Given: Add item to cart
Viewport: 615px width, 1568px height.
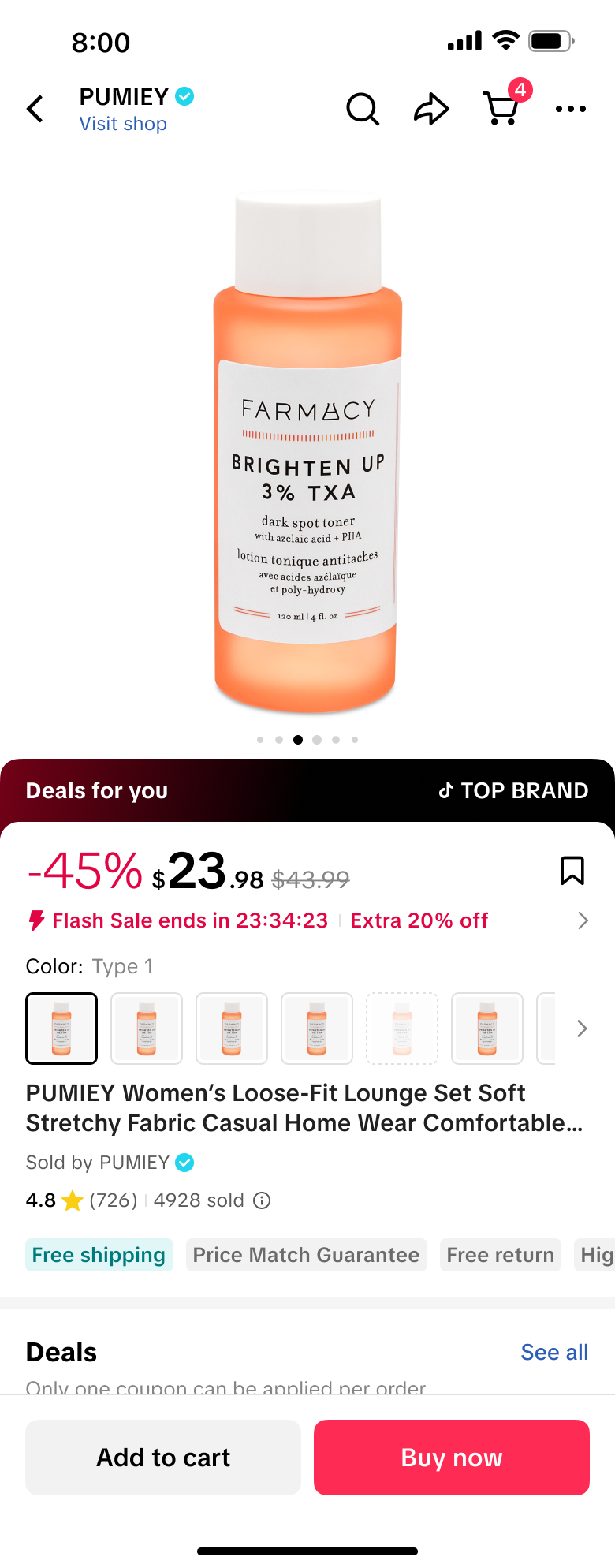Looking at the screenshot, I should 163,1458.
